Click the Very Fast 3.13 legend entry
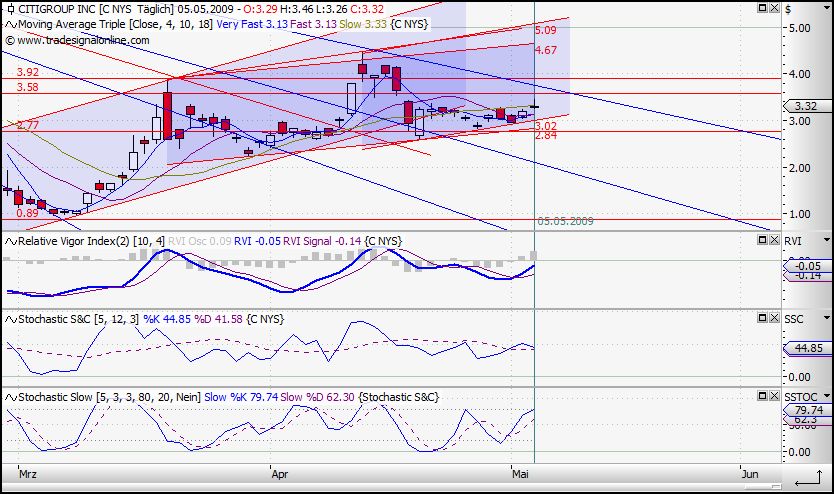 pyautogui.click(x=252, y=24)
